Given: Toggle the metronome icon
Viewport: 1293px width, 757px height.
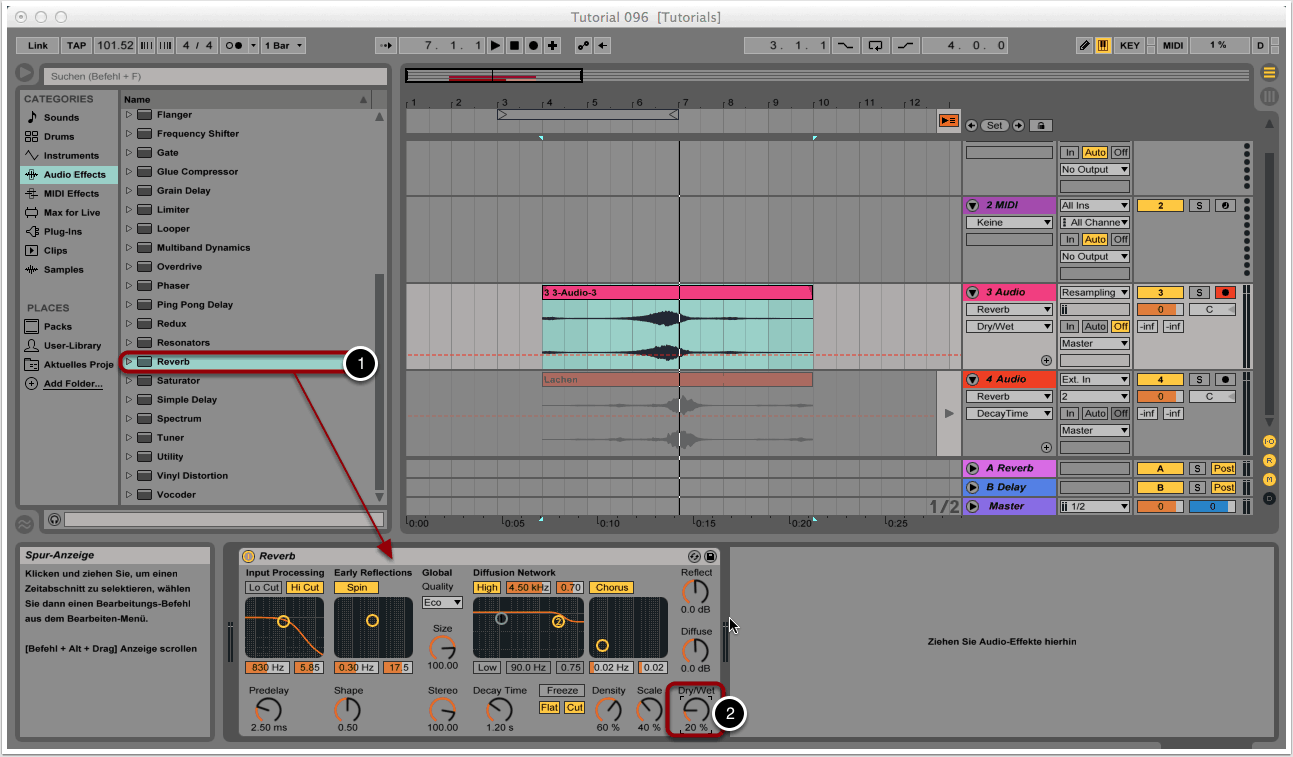Looking at the screenshot, I should (233, 46).
